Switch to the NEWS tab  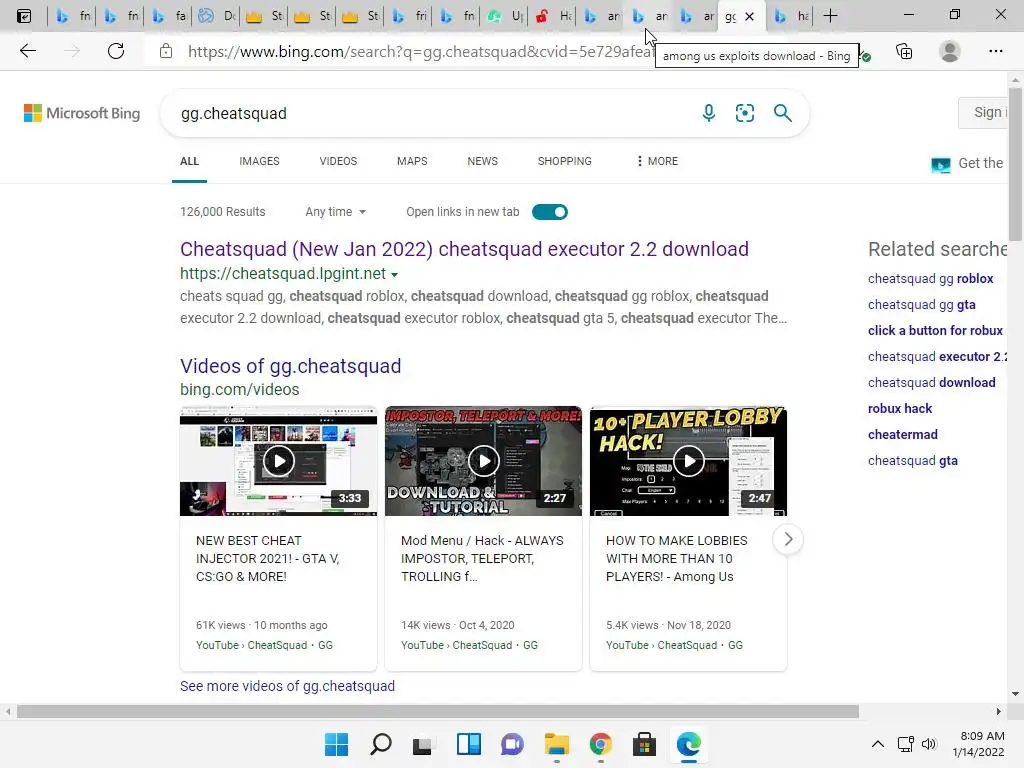click(483, 161)
